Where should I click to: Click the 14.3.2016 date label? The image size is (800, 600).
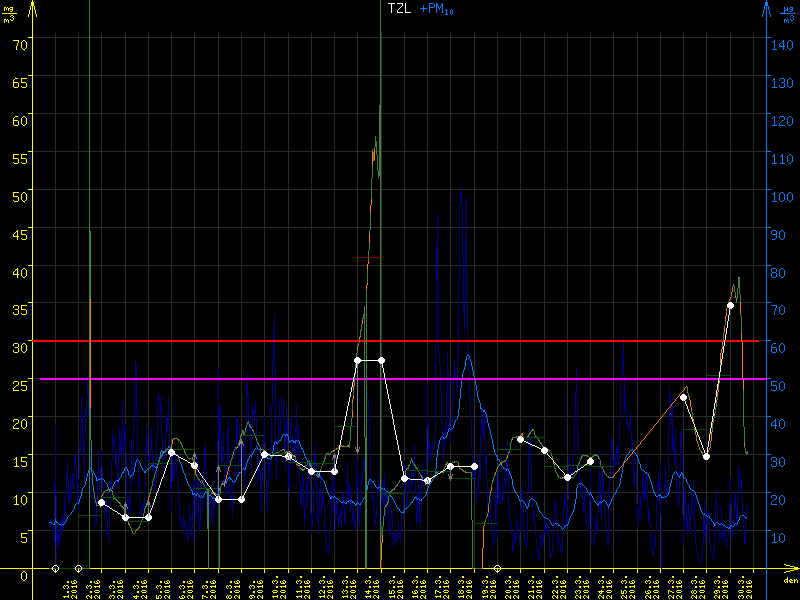point(369,585)
